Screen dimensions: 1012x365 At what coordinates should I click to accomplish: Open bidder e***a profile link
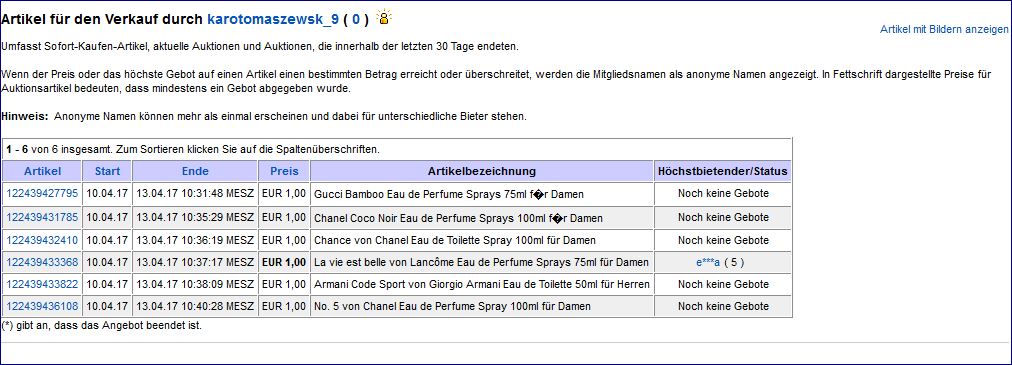[707, 262]
